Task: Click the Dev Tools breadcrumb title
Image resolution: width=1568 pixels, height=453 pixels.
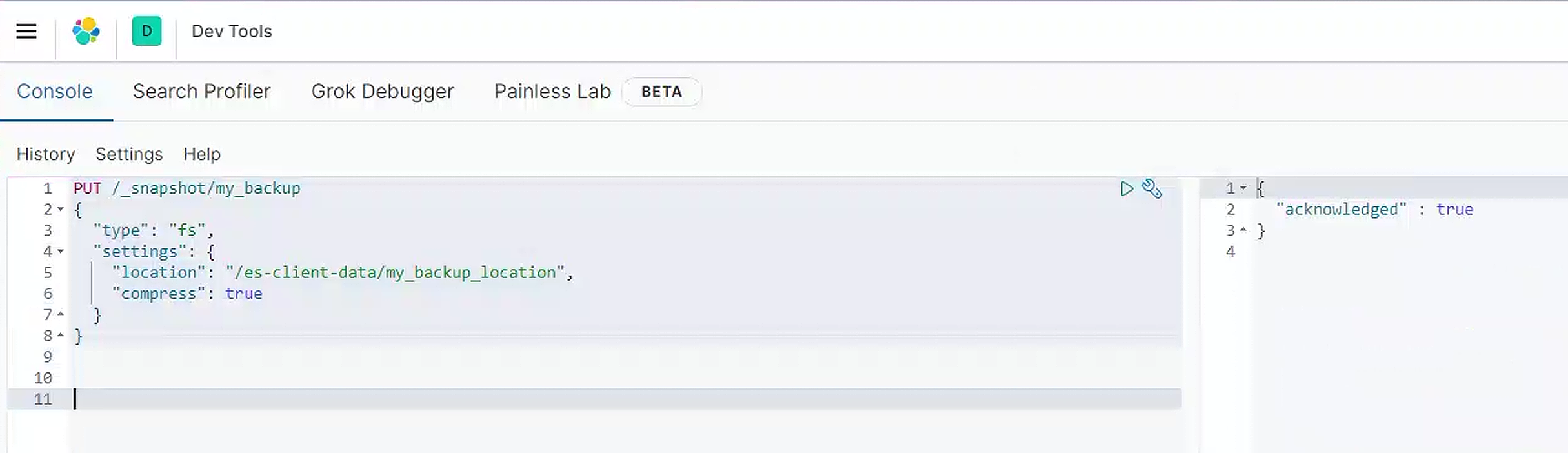Action: [232, 31]
